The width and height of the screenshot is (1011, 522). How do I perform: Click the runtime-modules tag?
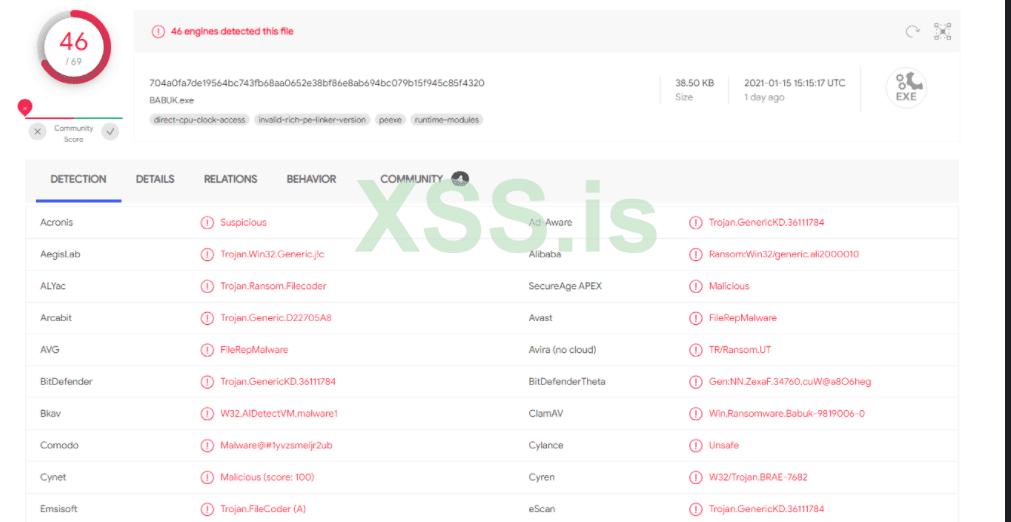pos(447,120)
